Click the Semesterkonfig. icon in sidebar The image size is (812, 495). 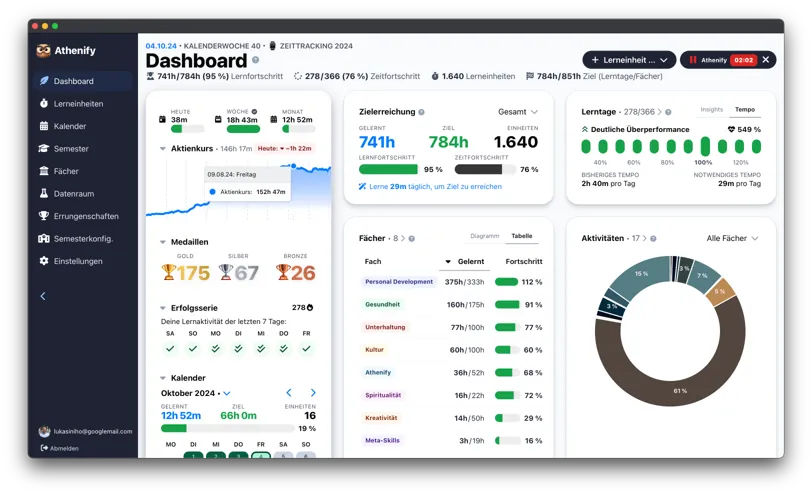(44, 238)
